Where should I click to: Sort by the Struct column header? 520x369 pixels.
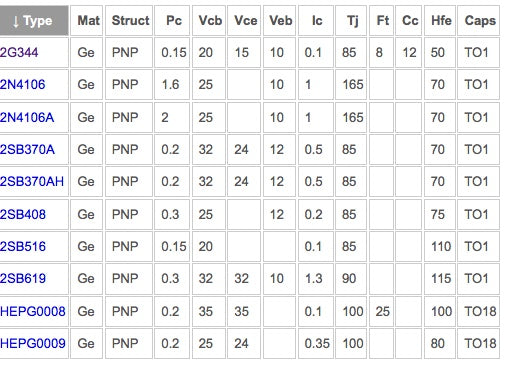(x=130, y=21)
